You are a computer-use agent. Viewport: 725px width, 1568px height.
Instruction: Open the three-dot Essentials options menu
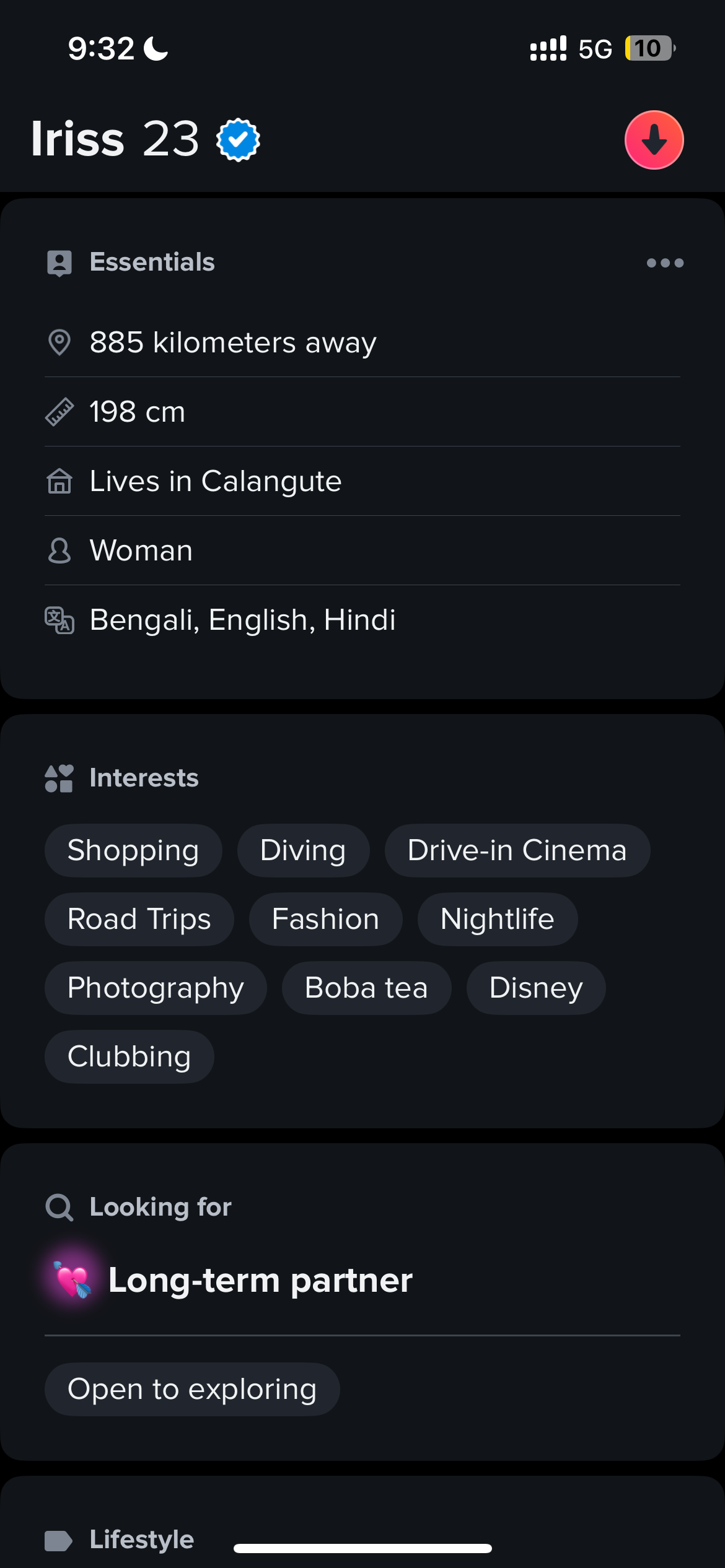click(665, 263)
